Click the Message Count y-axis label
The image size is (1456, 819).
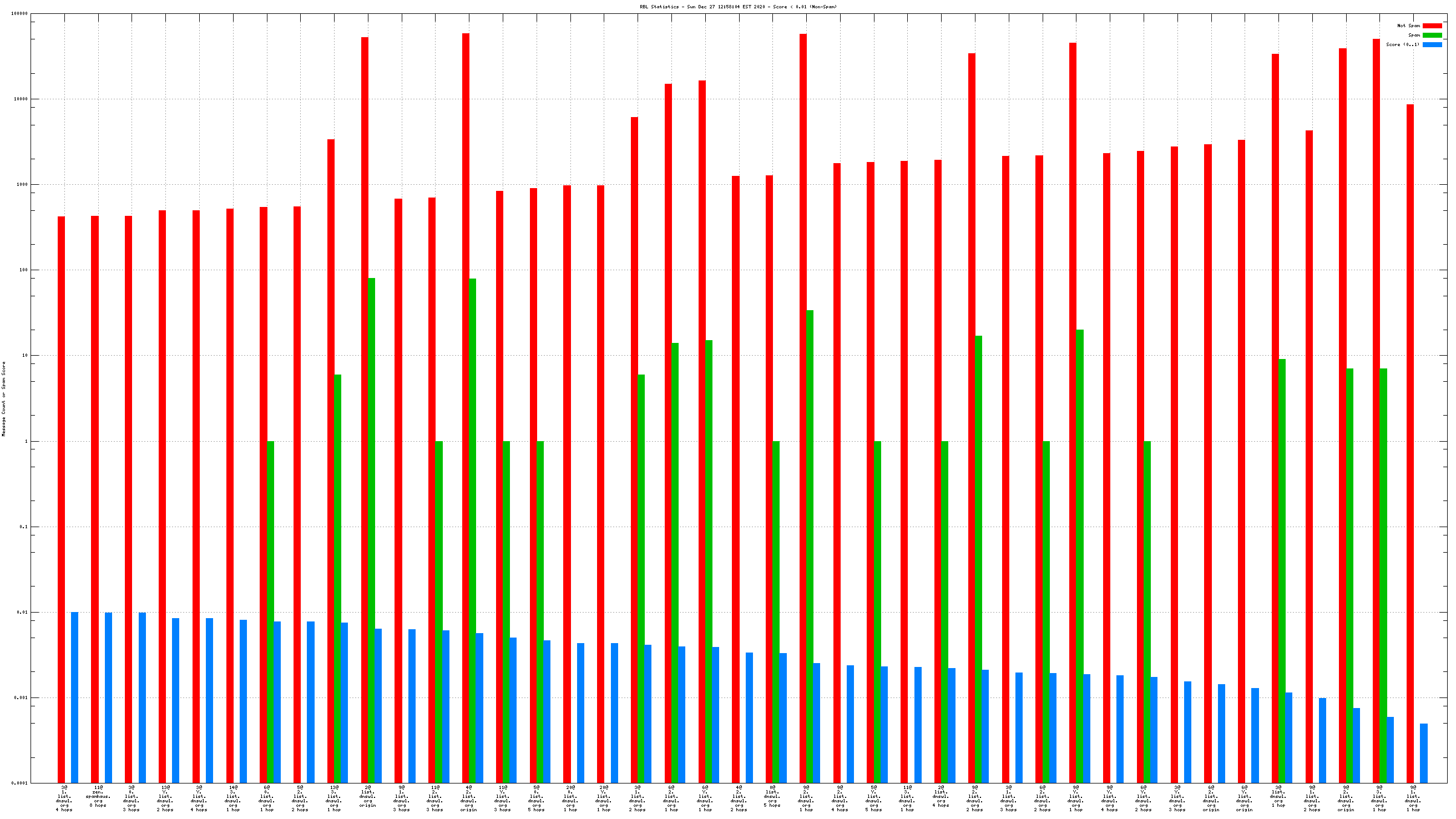[x=3, y=398]
